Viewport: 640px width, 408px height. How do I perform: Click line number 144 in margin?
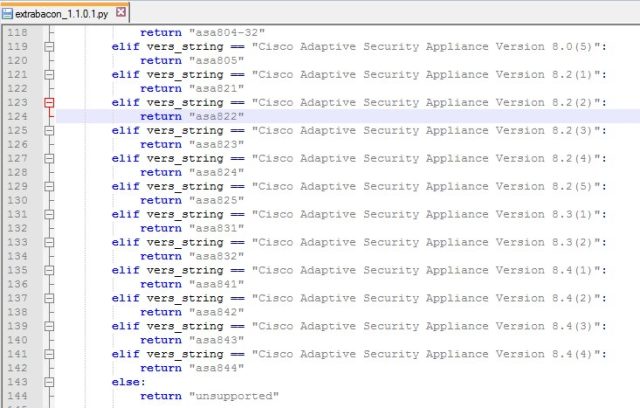(18, 396)
